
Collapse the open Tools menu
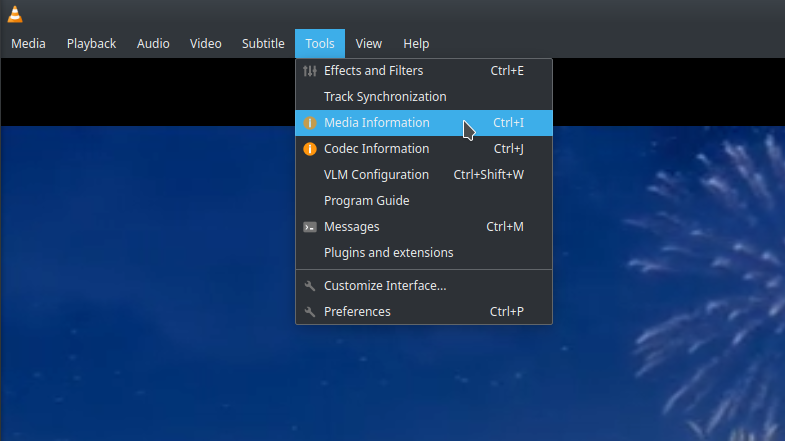(320, 44)
